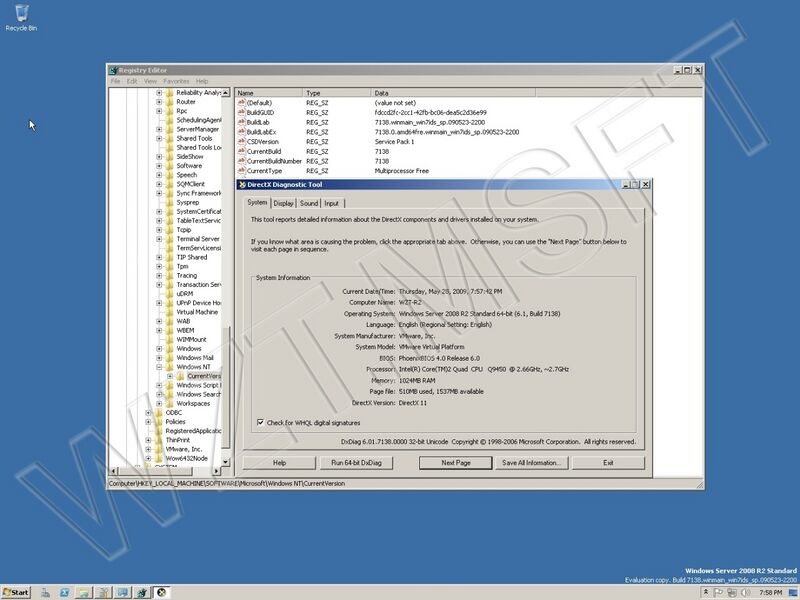The height and width of the screenshot is (600, 800).
Task: Select the 'Virtual Machine' tree item
Action: [x=197, y=312]
